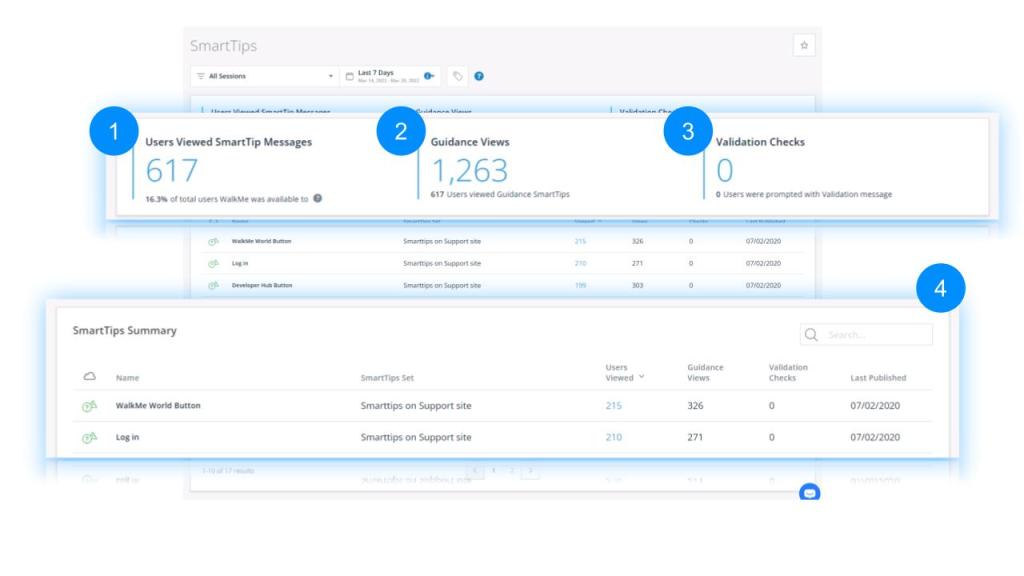Sort by Users Viewed column arrow
The image size is (1024, 576).
click(x=641, y=378)
